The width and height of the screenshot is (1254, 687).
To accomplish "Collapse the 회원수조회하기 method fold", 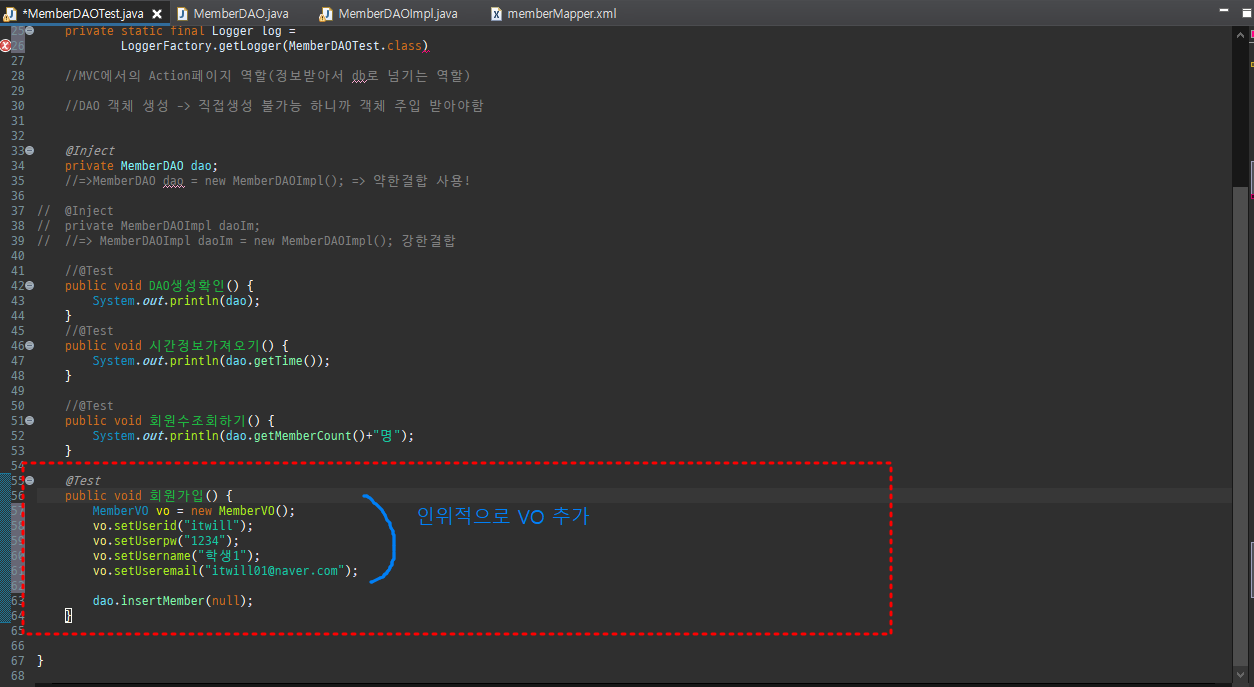I will click(29, 421).
